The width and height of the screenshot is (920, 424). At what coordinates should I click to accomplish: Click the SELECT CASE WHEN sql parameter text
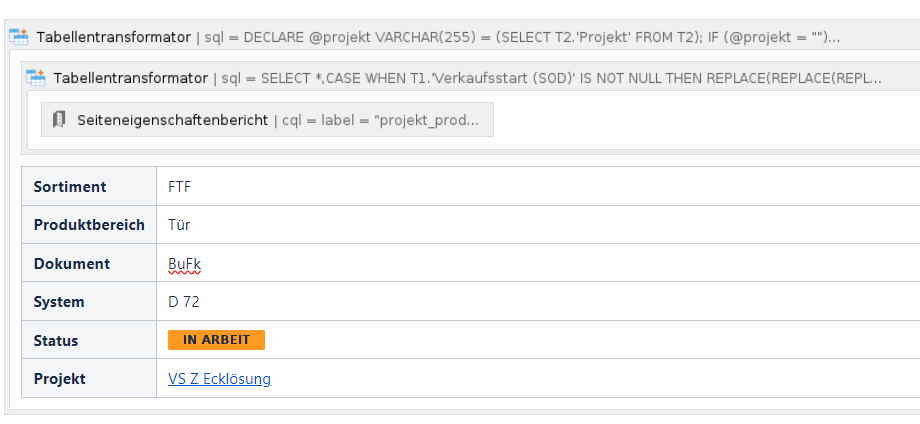pos(552,78)
